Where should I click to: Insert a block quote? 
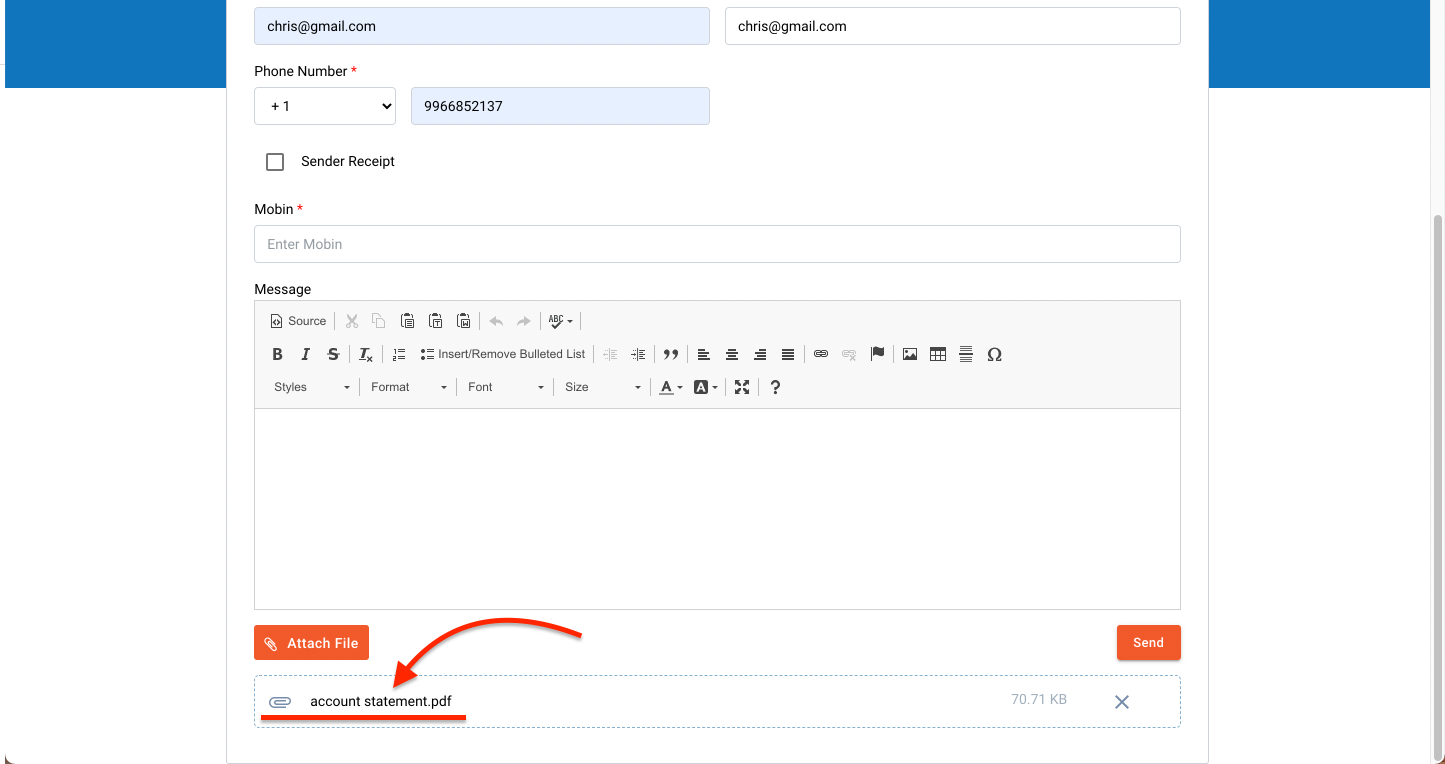click(671, 354)
